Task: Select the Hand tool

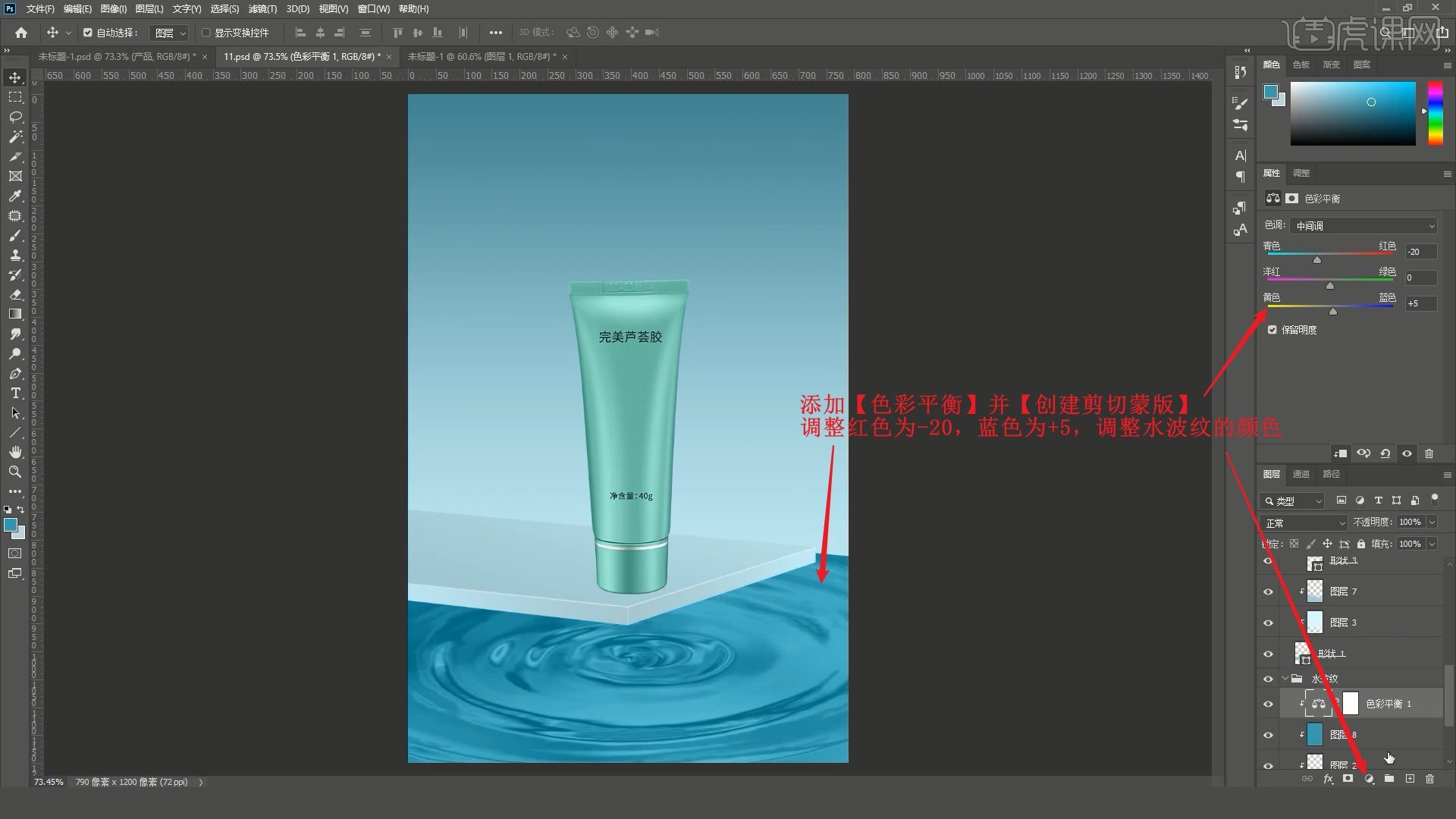Action: [15, 452]
